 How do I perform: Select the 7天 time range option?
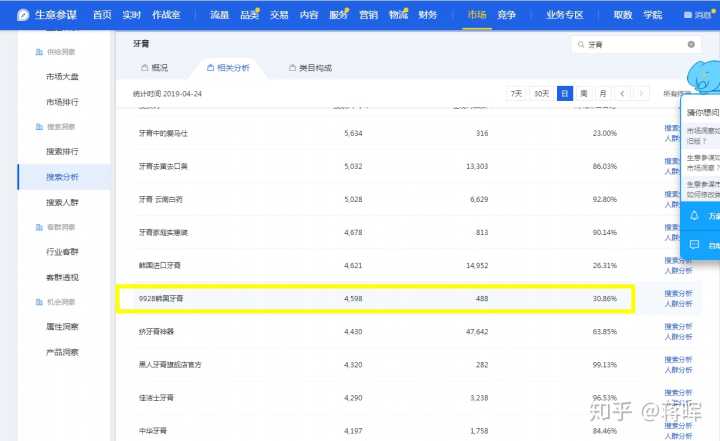point(516,93)
